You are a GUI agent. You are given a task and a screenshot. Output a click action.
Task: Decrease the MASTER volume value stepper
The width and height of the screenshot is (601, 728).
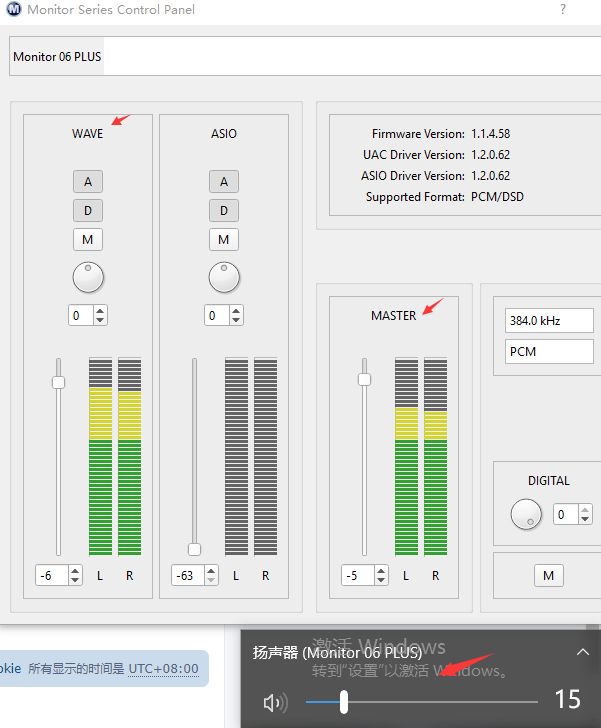pos(382,580)
